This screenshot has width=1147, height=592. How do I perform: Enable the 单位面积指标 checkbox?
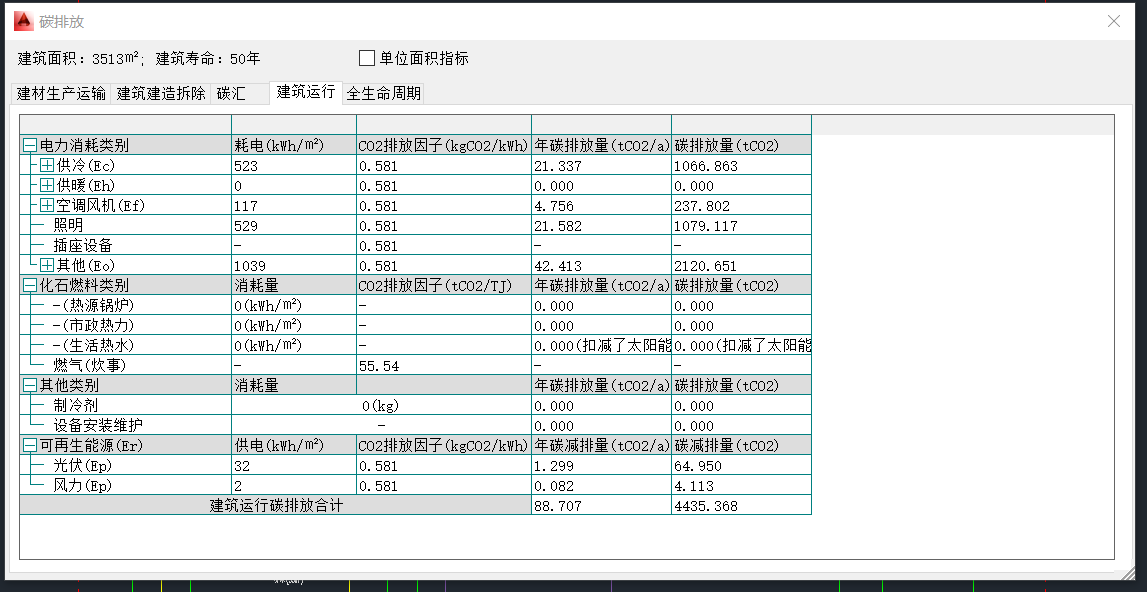(x=367, y=58)
